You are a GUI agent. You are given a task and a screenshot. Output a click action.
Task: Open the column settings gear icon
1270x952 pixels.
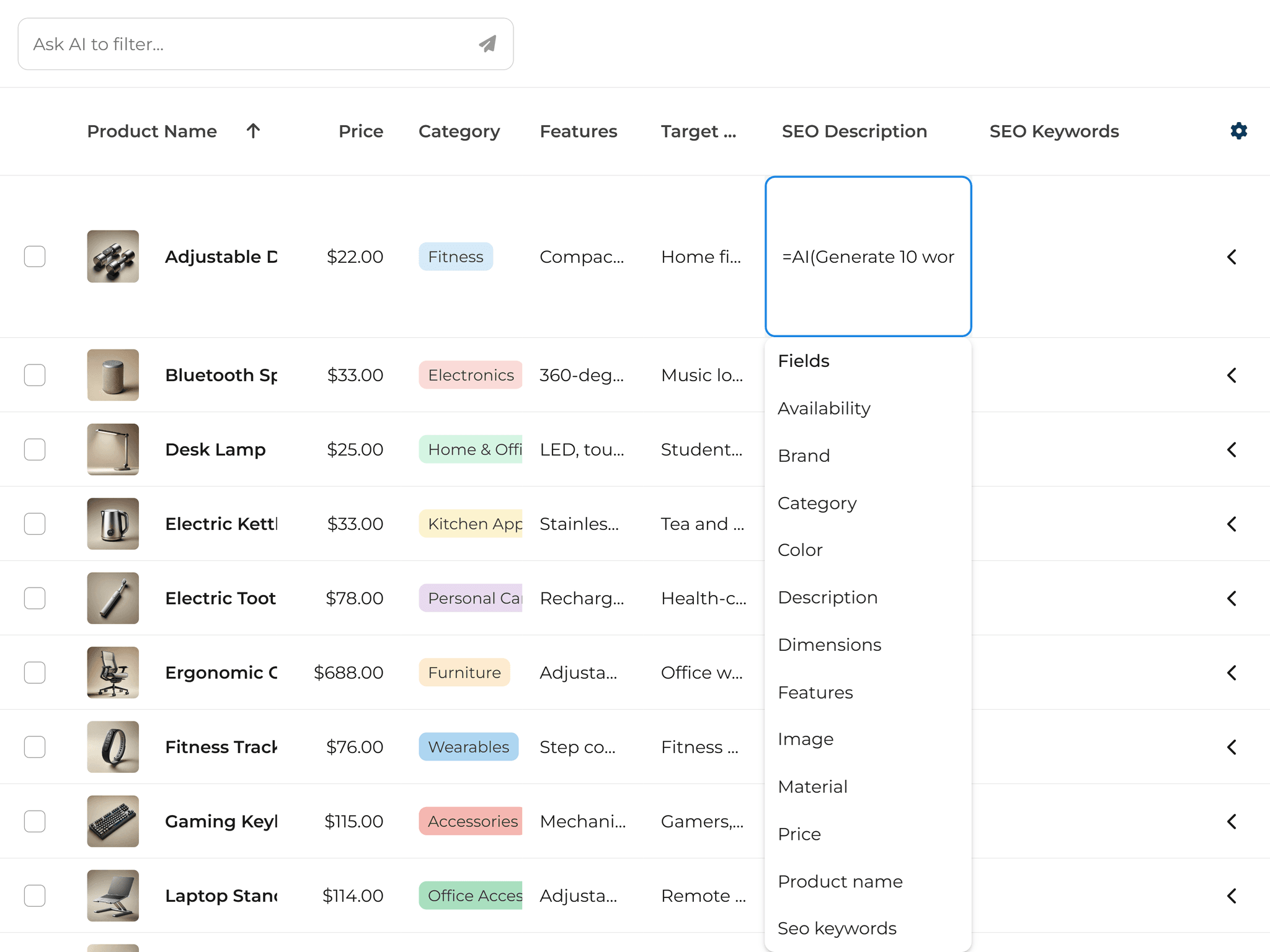point(1238,131)
